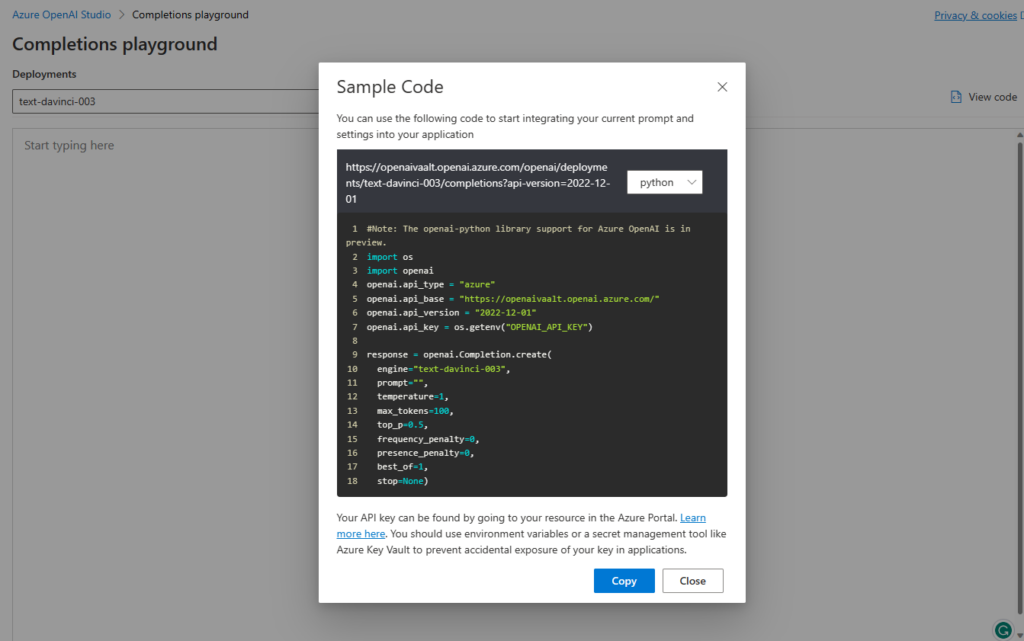Screen dimensions: 1024x641
Task: Open the Privacy & cookies link
Action: 974,15
